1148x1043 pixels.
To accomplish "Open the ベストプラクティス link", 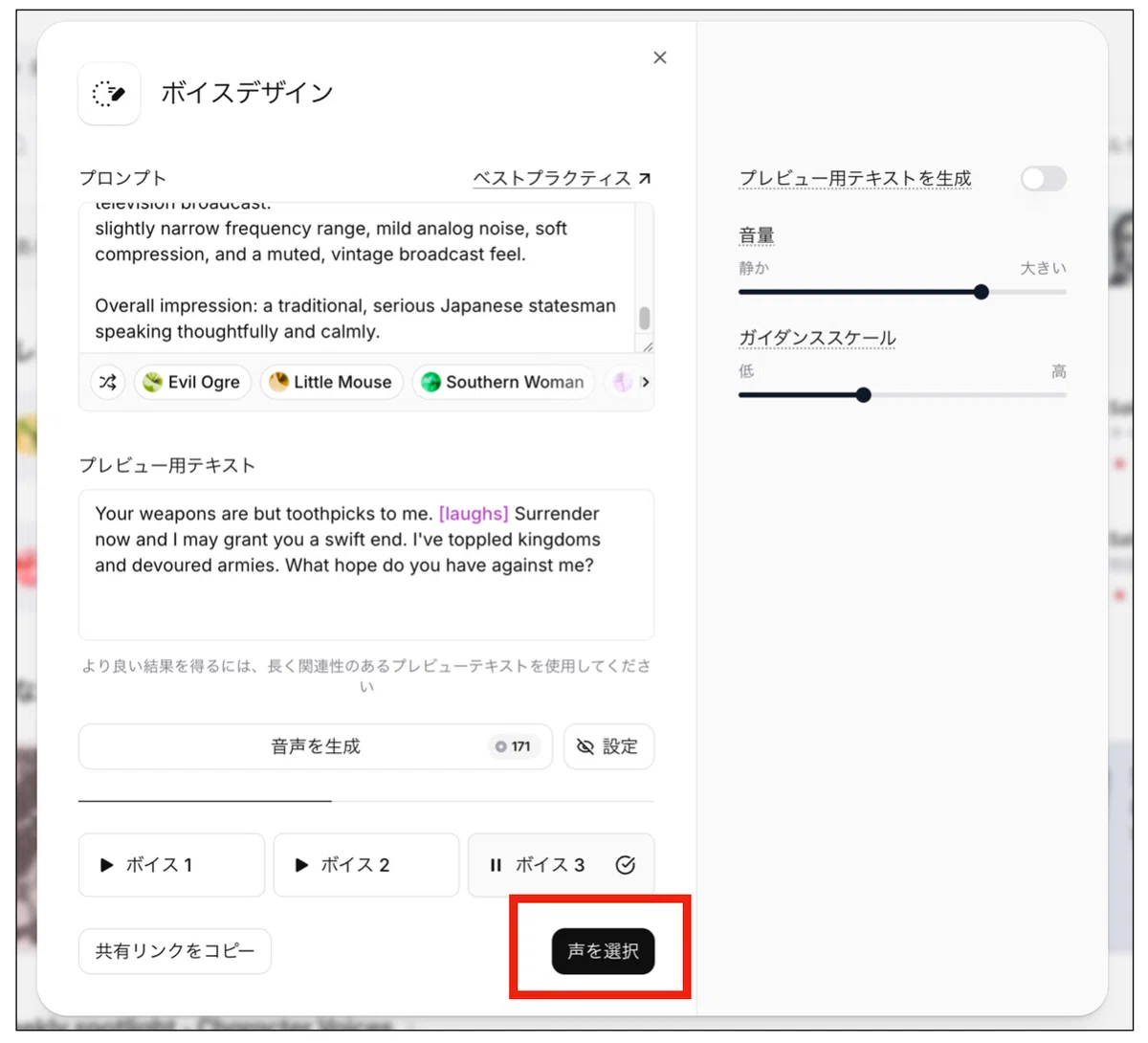I will (x=552, y=178).
